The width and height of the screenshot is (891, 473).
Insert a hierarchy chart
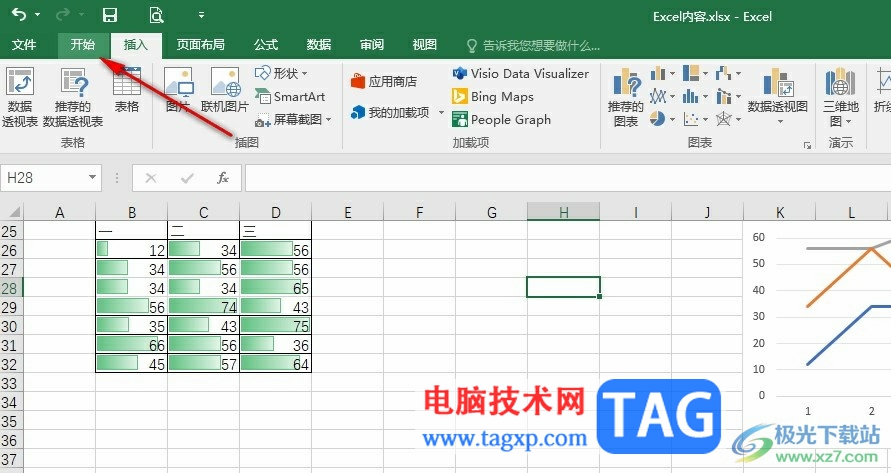click(695, 73)
